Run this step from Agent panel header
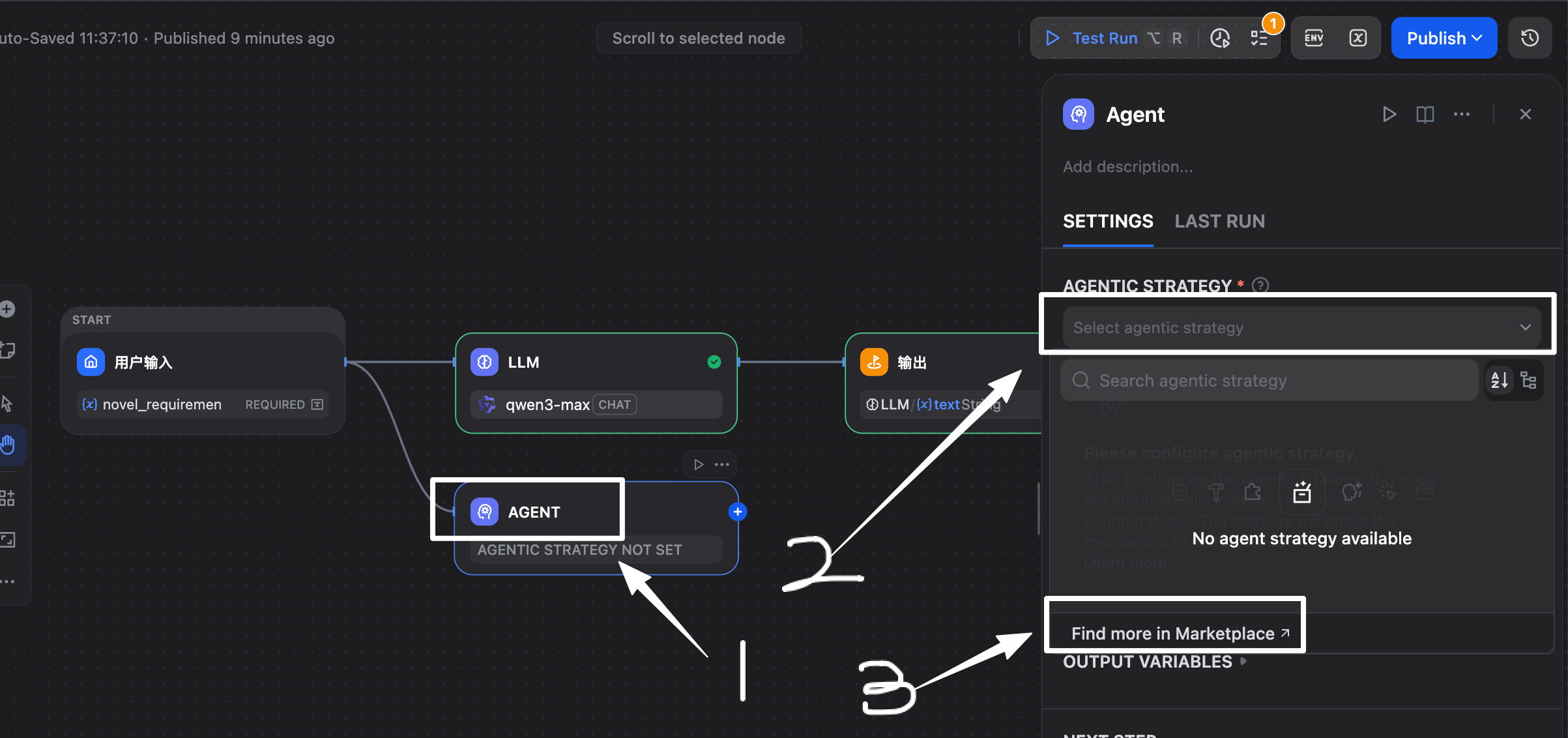The image size is (1568, 738). [x=1389, y=115]
